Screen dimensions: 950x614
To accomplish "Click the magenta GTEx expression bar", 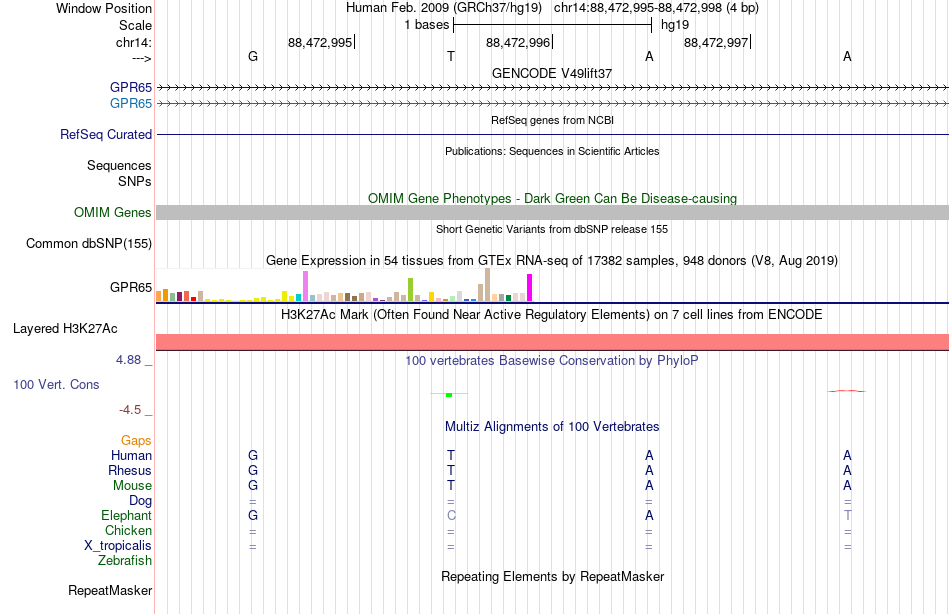I will (x=530, y=287).
